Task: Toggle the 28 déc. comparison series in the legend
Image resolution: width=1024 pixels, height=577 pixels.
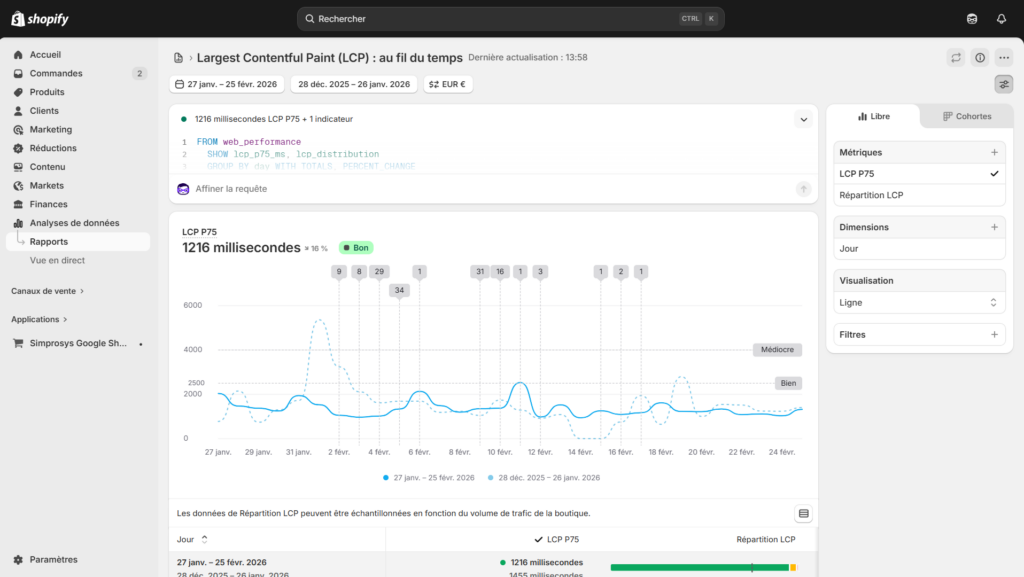Action: (546, 478)
